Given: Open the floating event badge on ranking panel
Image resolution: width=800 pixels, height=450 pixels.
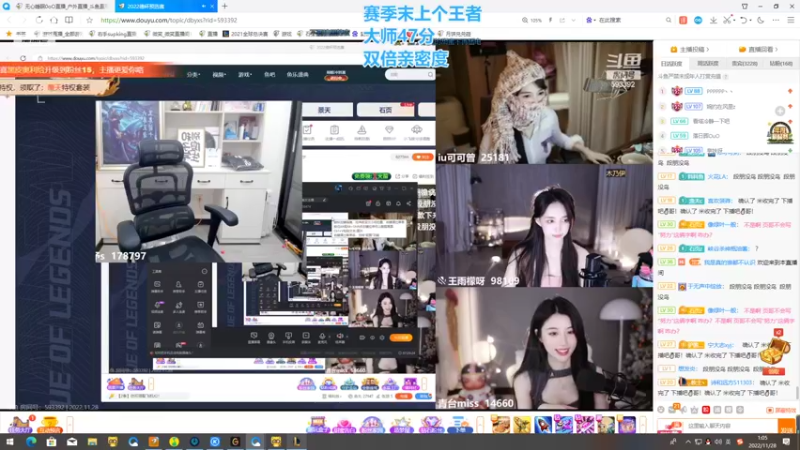Looking at the screenshot, I should click(x=780, y=133).
